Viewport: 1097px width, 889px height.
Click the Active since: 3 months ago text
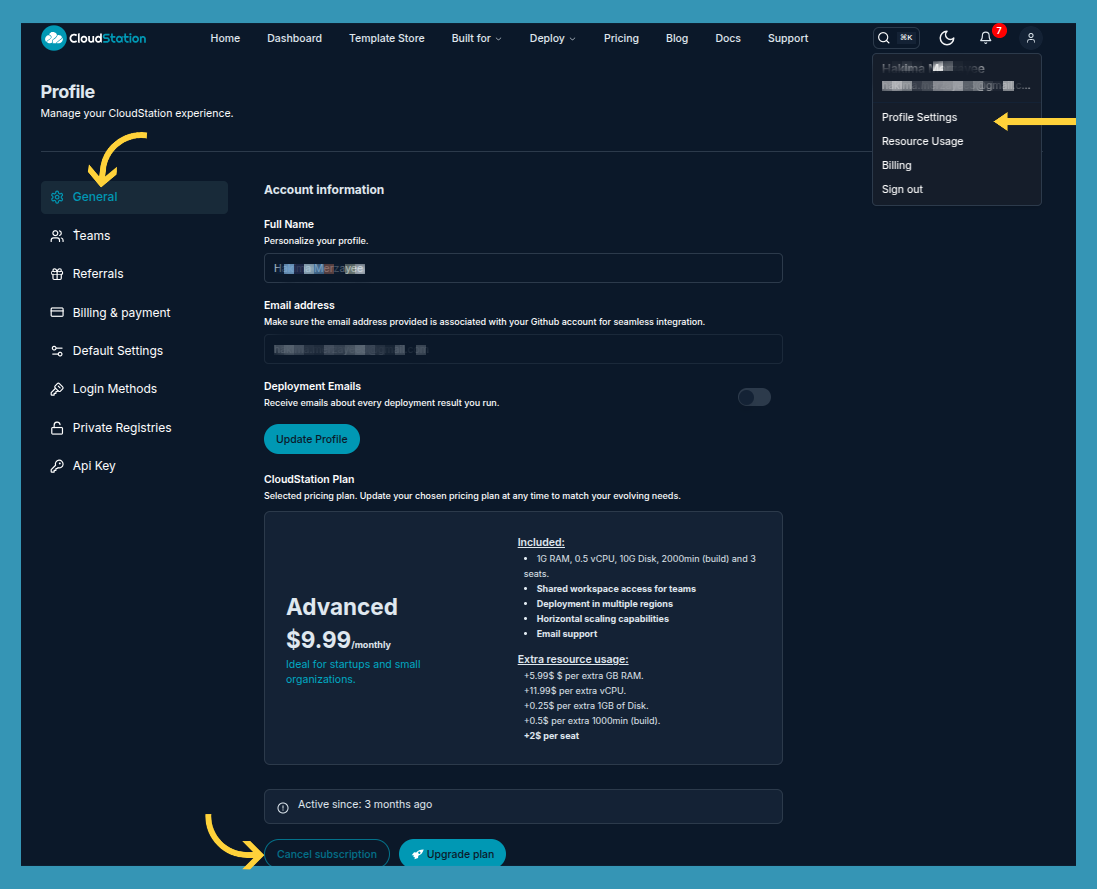(x=365, y=804)
